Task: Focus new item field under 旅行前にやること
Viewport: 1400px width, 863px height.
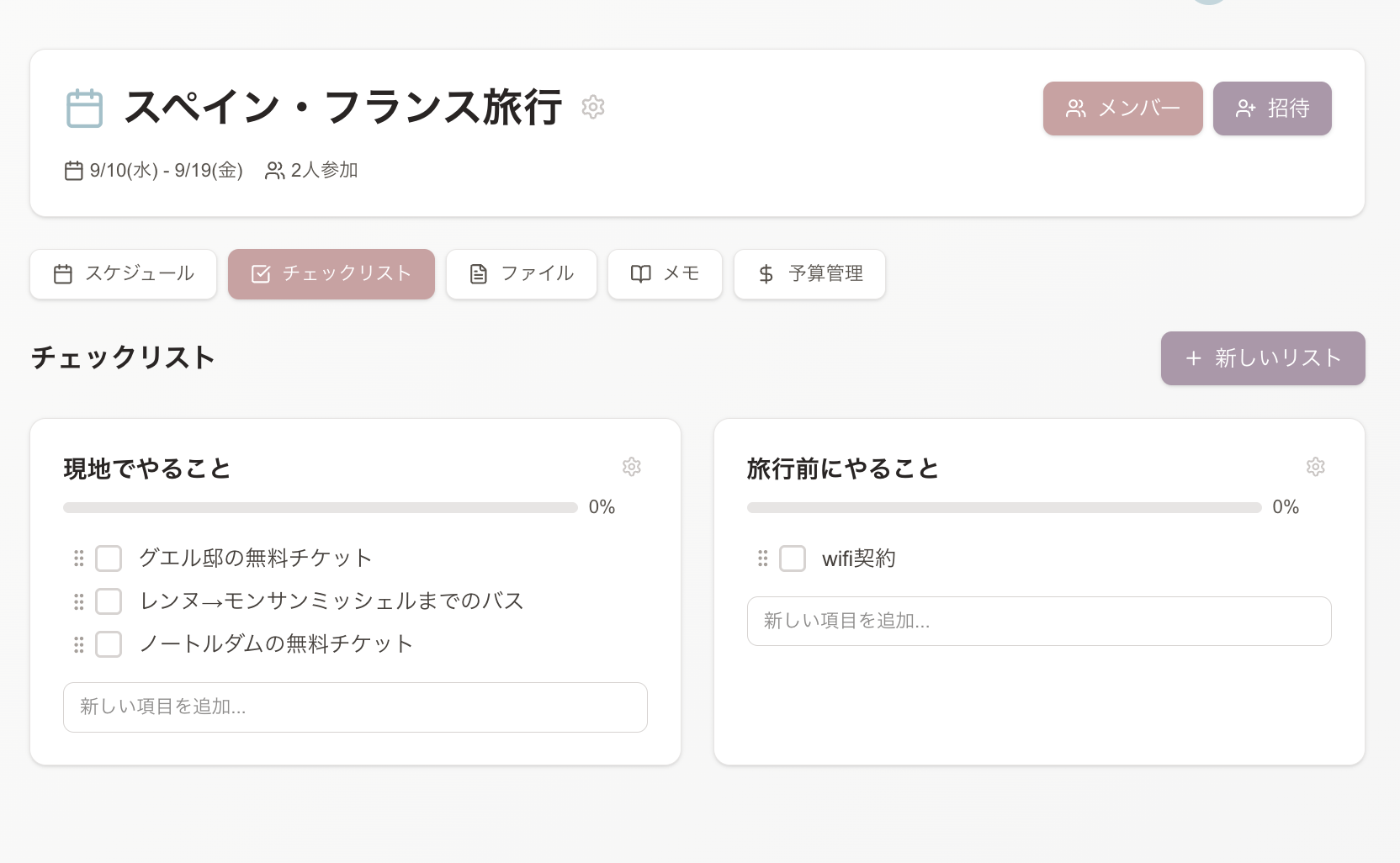Action: (x=1039, y=621)
